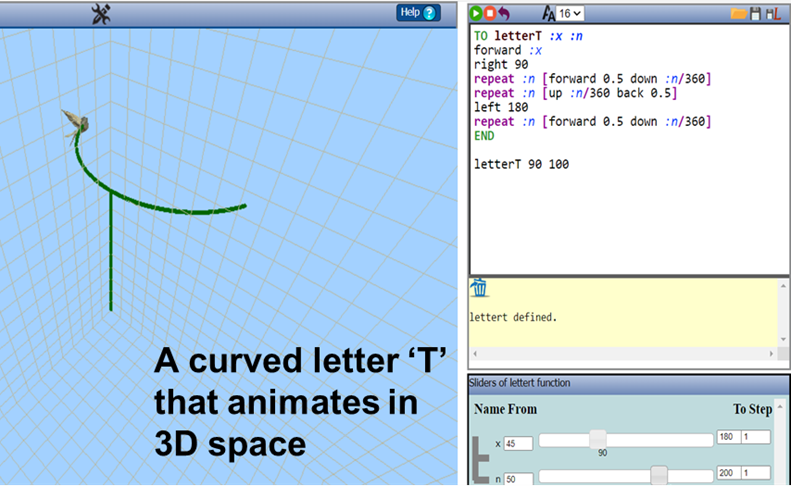Save the program with the floppy disk icon
The image size is (791, 486).
[756, 13]
